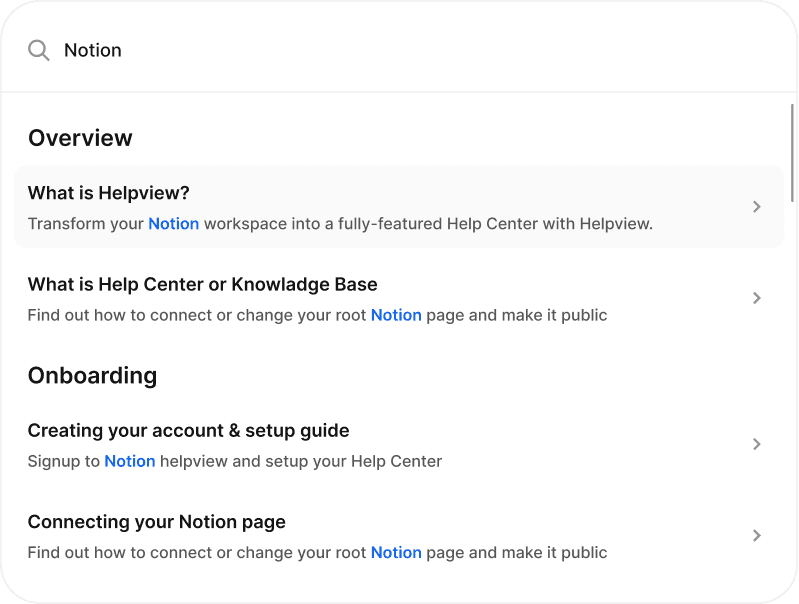Click the "Onboarding" section heading
799x604 pixels.
(92, 376)
